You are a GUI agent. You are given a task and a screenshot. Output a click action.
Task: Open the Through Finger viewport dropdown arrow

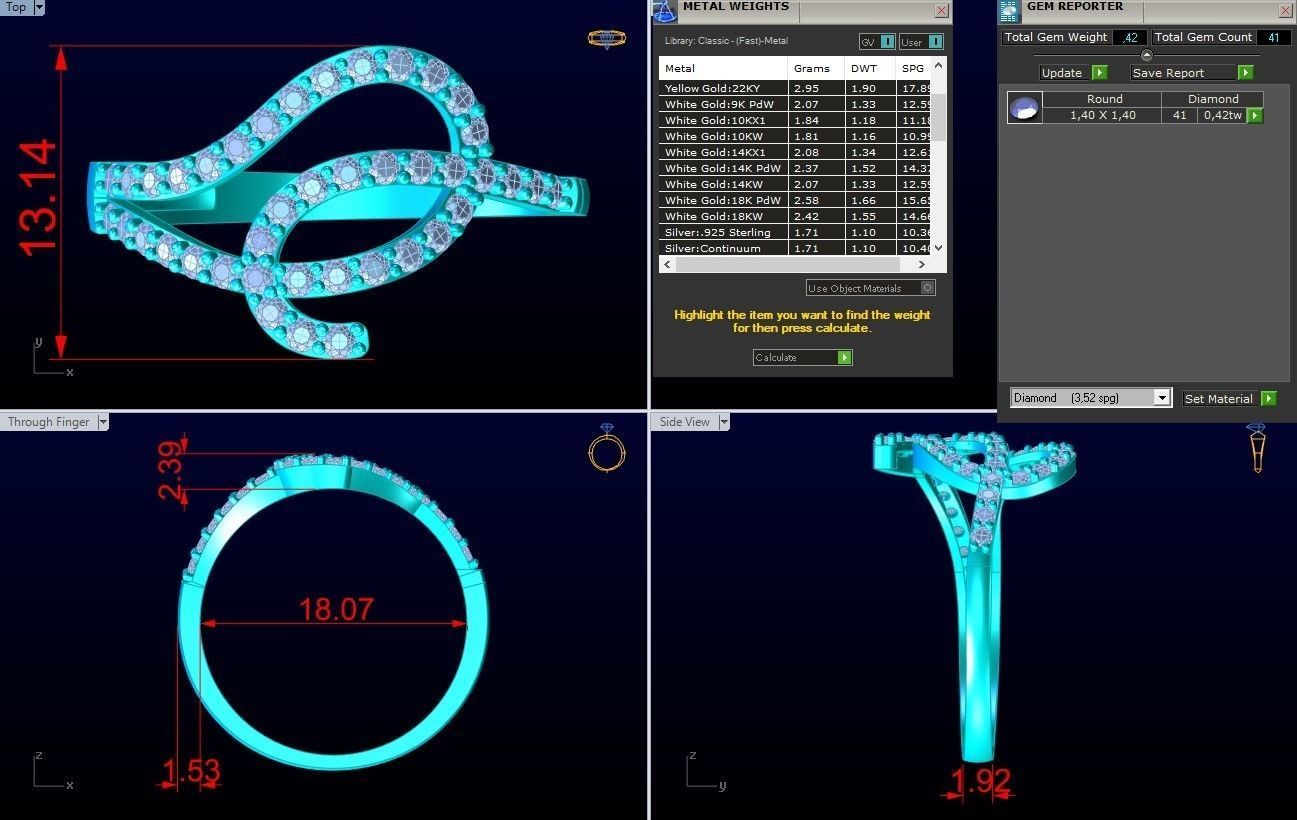[102, 422]
